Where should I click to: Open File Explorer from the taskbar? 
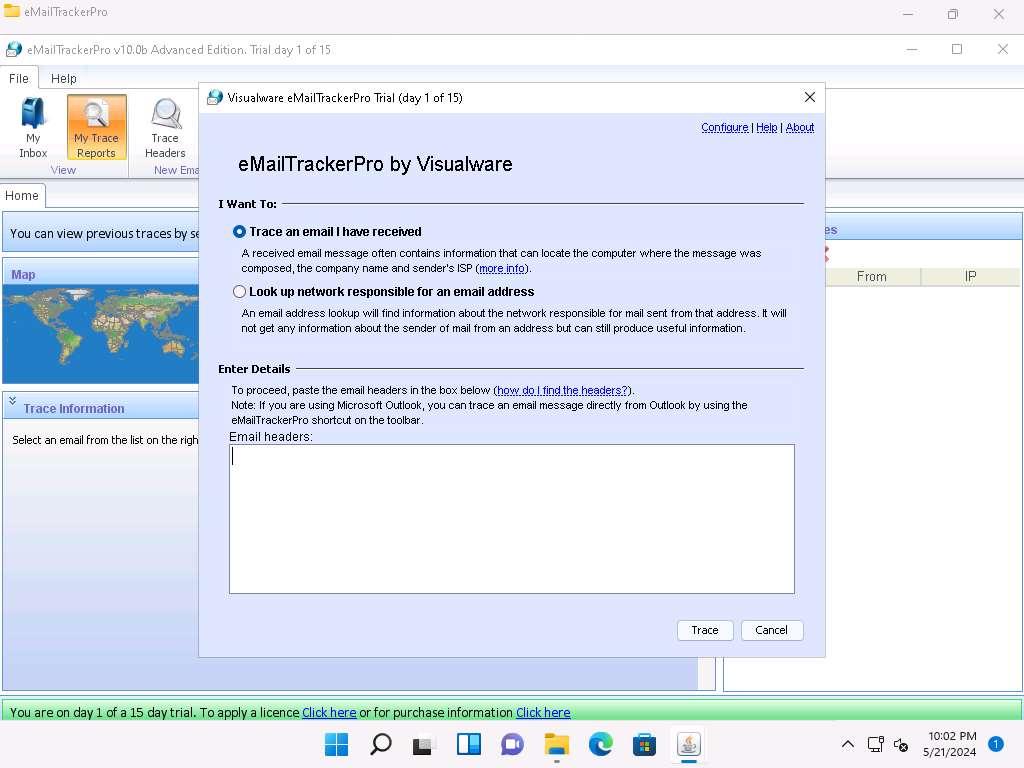click(x=556, y=744)
